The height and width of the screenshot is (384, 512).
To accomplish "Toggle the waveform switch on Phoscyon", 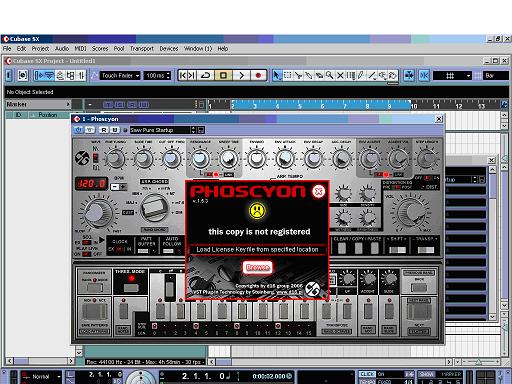I will pos(95,158).
